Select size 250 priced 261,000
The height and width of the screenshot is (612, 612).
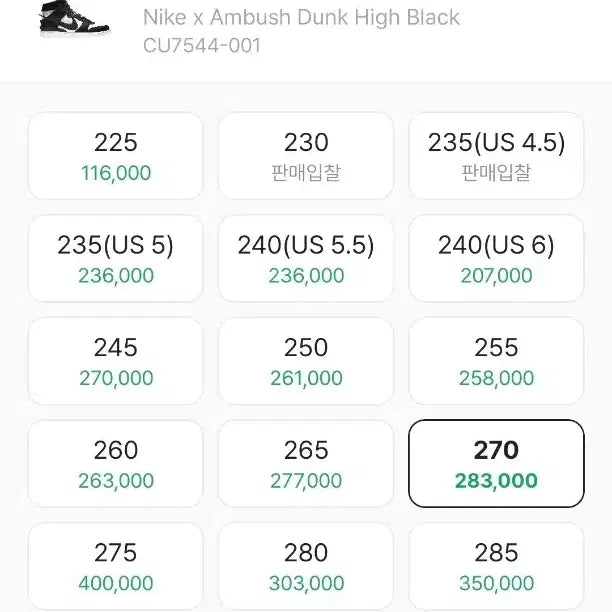[x=306, y=361]
